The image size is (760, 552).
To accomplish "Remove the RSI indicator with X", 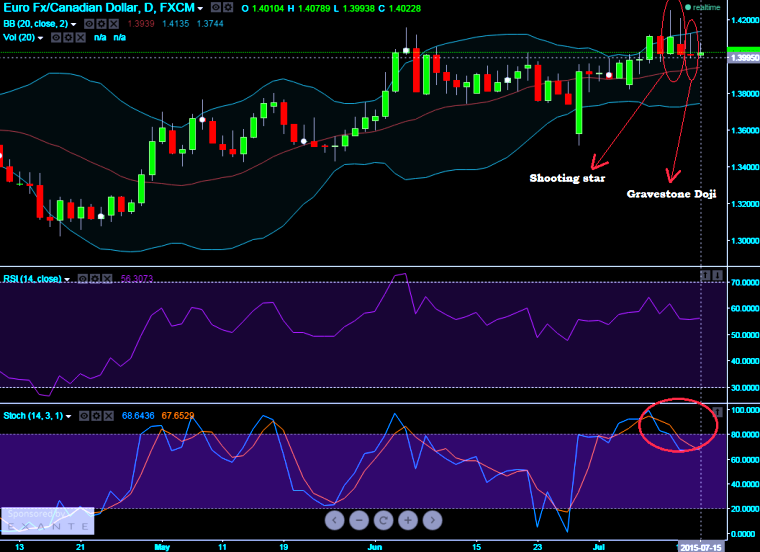I will tap(107, 279).
